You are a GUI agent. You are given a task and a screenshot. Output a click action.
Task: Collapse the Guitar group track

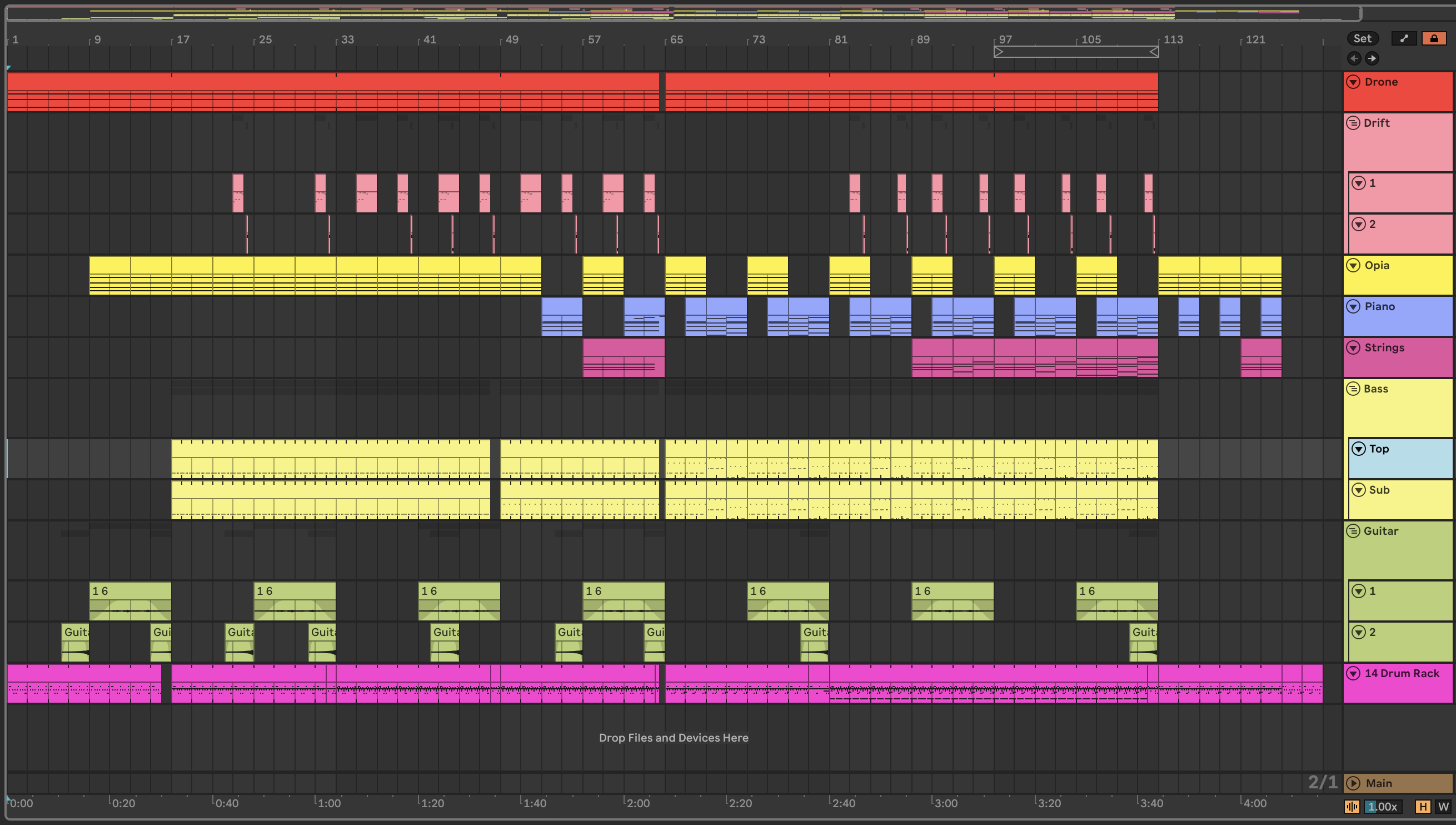coord(1353,531)
